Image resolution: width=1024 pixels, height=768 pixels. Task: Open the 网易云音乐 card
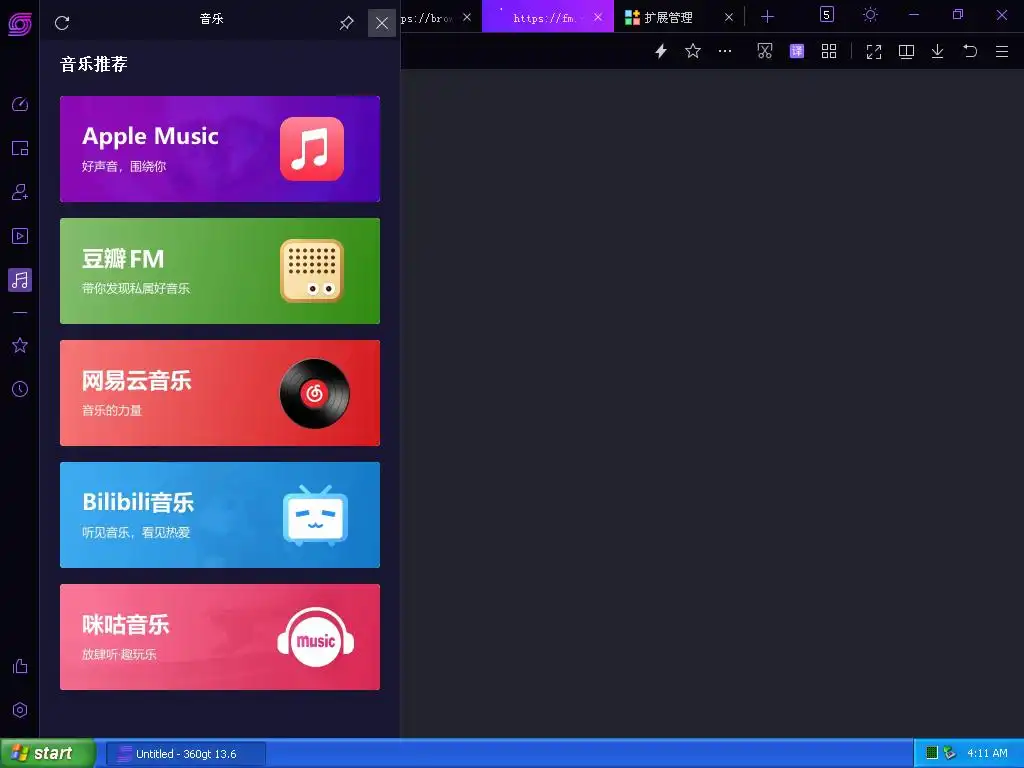(x=219, y=393)
